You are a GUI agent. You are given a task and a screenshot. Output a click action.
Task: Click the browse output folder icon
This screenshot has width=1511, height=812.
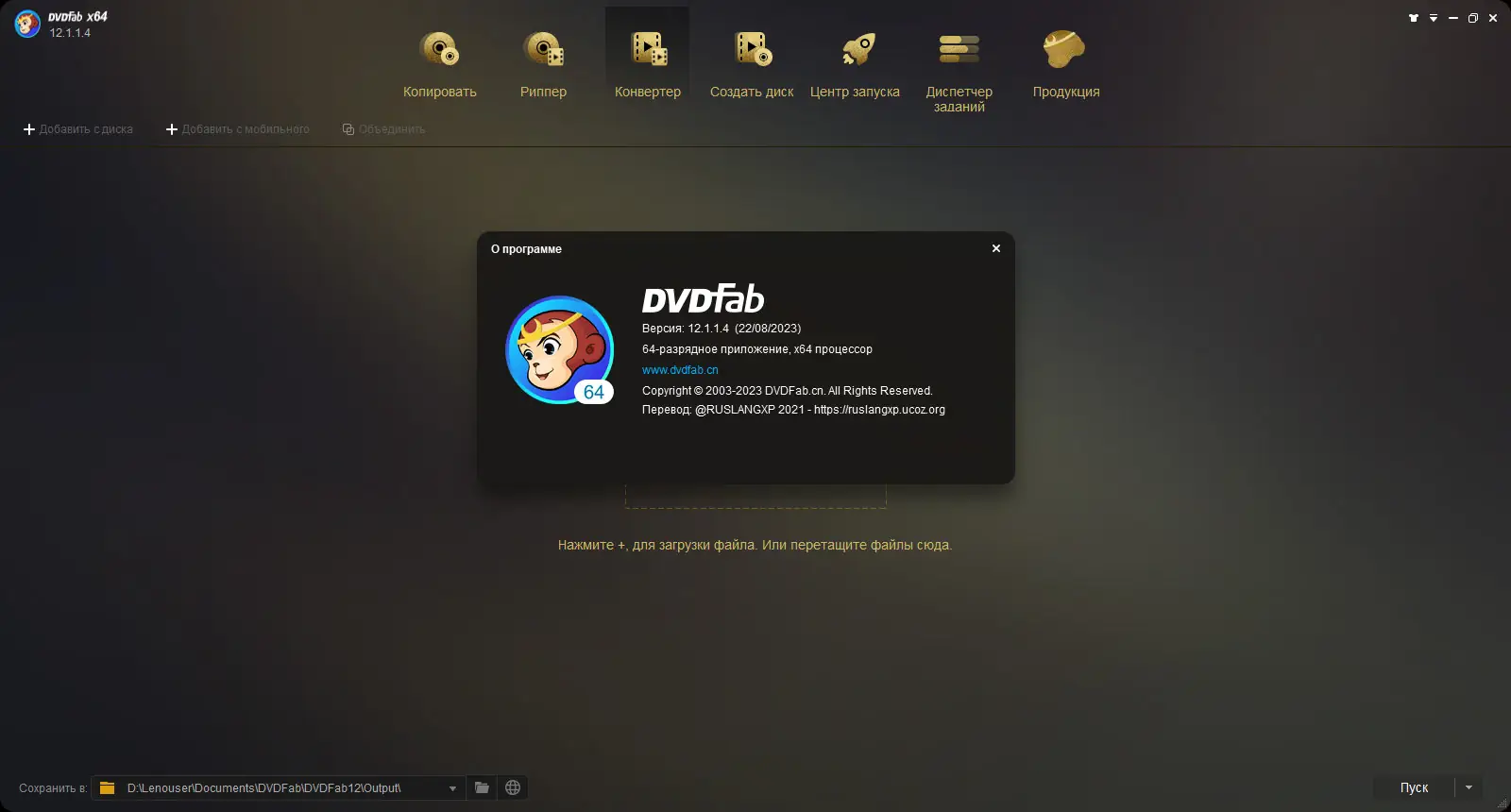pyautogui.click(x=482, y=787)
